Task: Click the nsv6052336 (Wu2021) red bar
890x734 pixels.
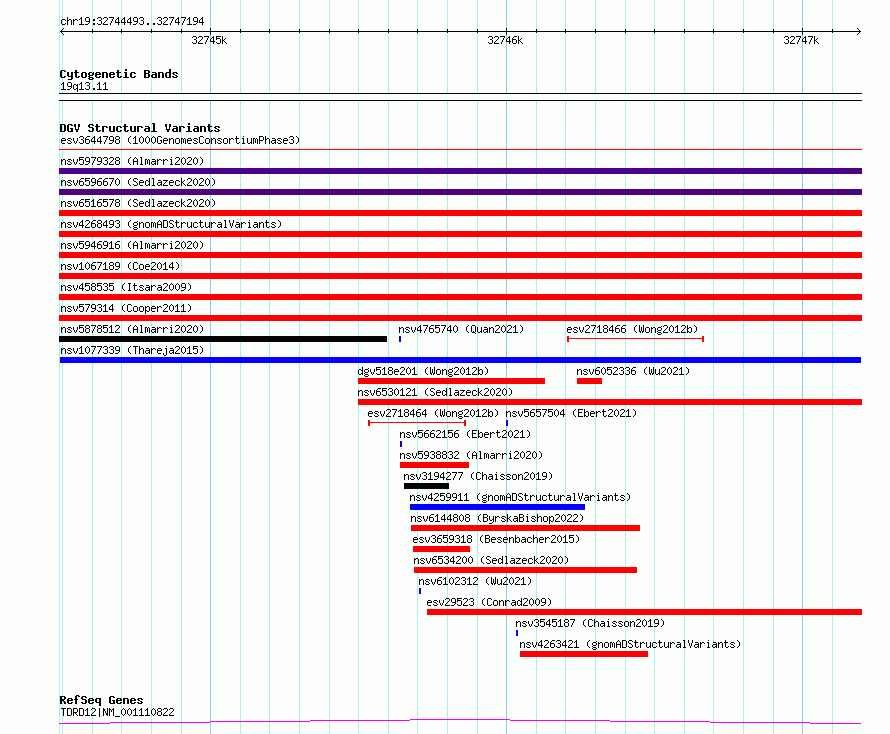Action: (x=589, y=381)
